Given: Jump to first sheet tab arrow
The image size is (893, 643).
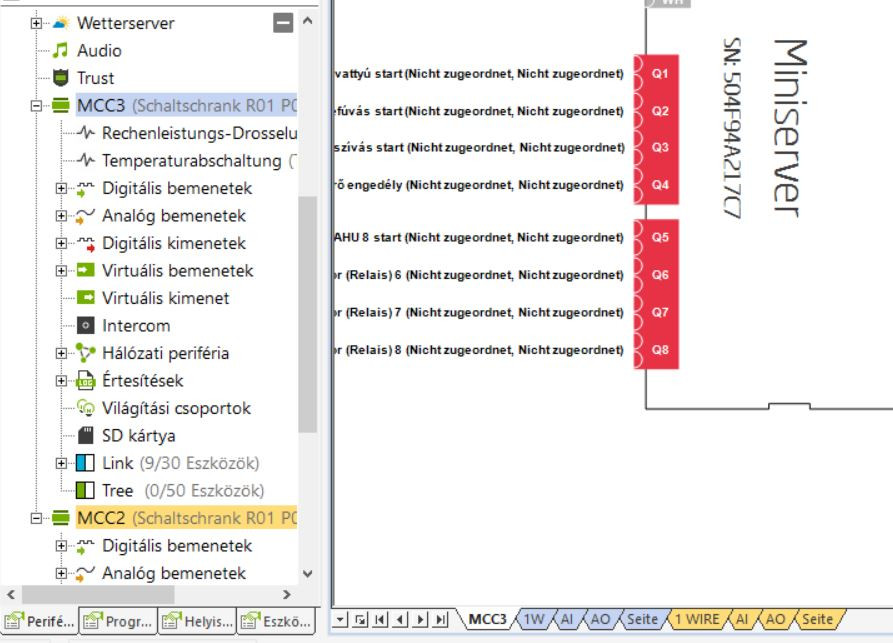Looking at the screenshot, I should pos(380,619).
